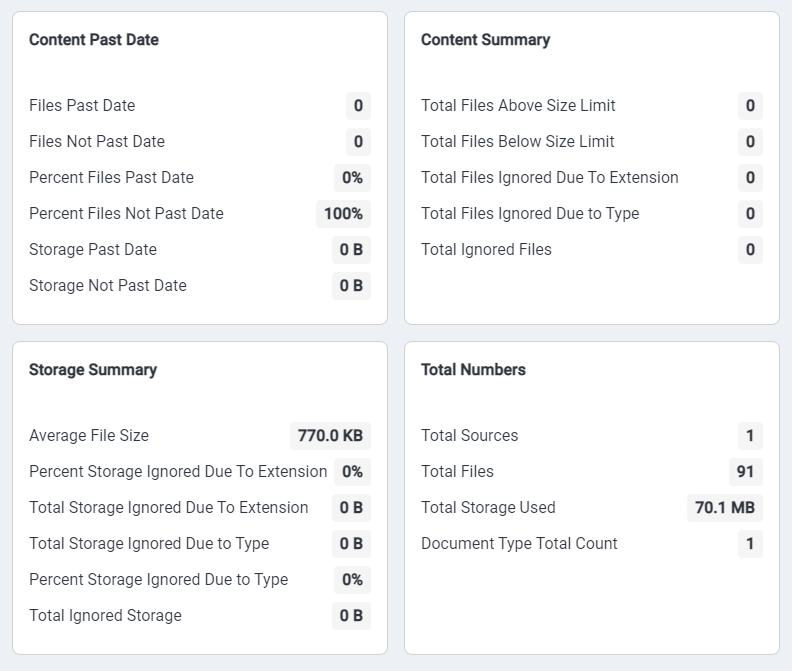Click the Document Type Total Count label
The width and height of the screenshot is (792, 671).
click(519, 544)
